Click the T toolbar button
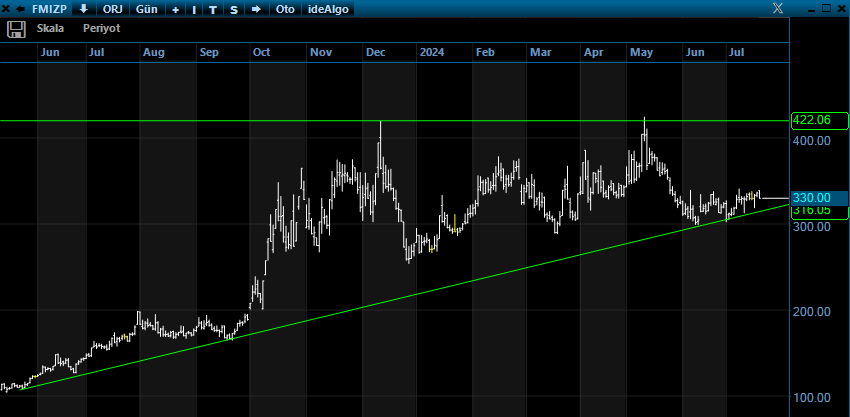 [213, 9]
